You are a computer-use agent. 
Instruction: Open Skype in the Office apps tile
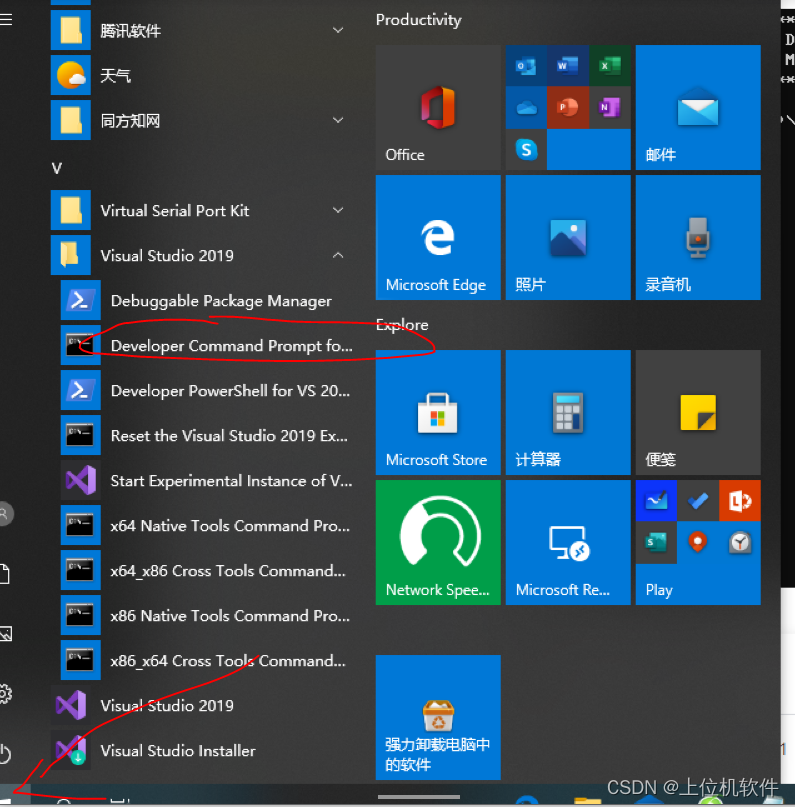point(526,150)
